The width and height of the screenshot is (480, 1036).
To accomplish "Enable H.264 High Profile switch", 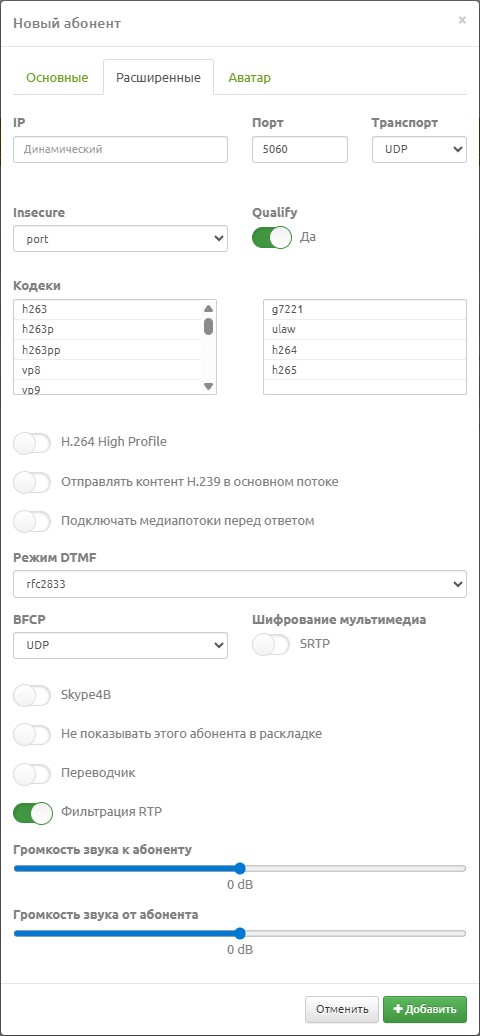I will click(x=32, y=443).
